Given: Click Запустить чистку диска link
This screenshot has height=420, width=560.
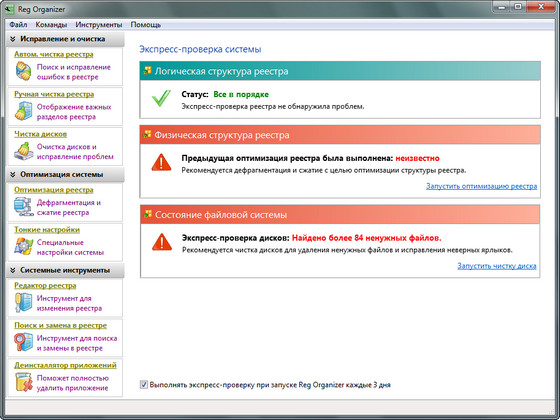Looking at the screenshot, I should click(x=497, y=266).
